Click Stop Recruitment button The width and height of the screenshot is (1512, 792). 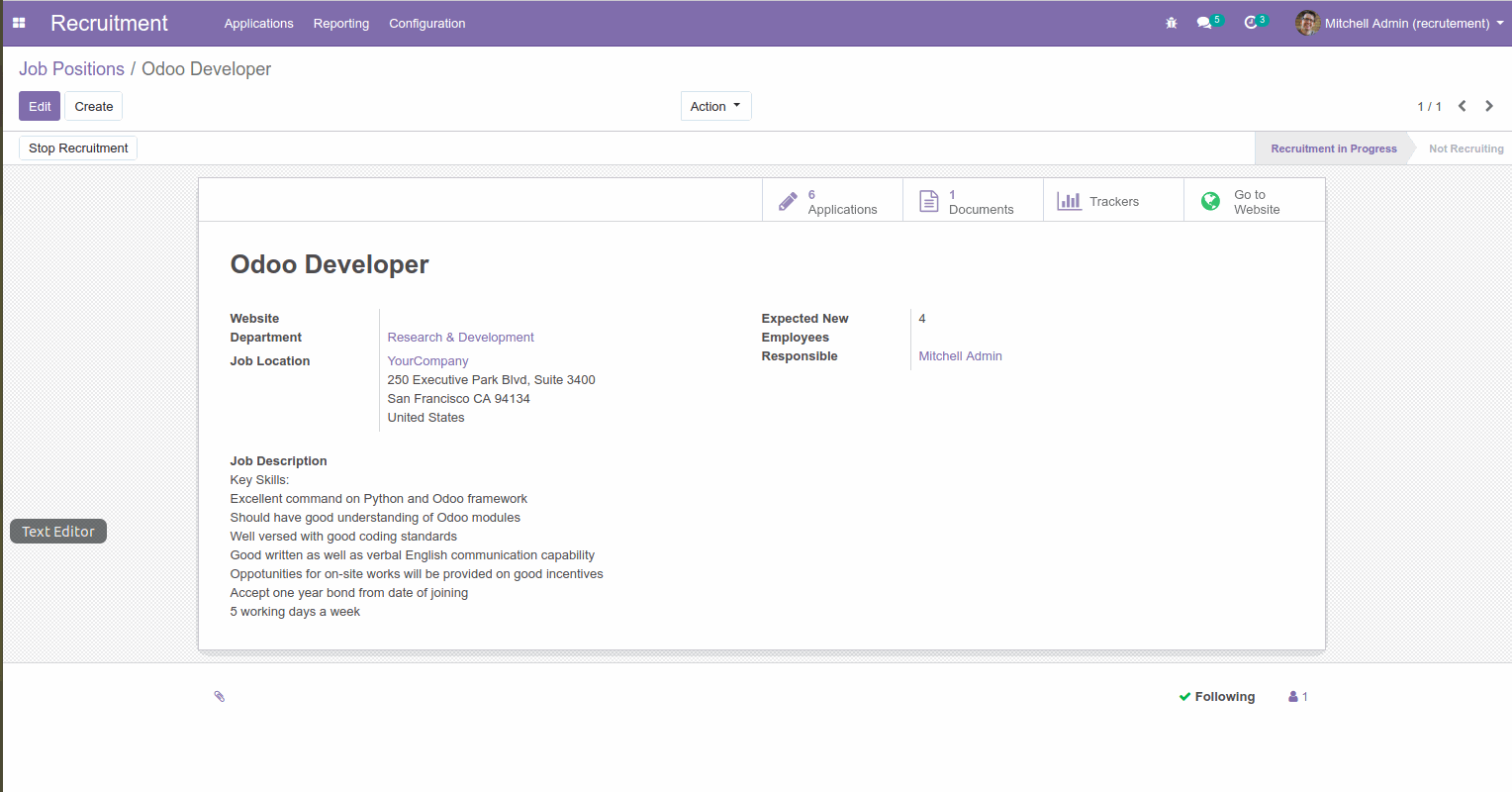[x=78, y=148]
